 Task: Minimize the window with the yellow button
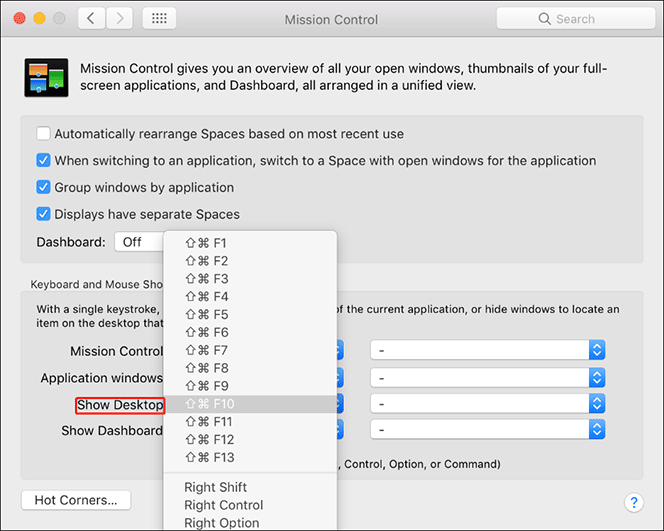point(39,18)
